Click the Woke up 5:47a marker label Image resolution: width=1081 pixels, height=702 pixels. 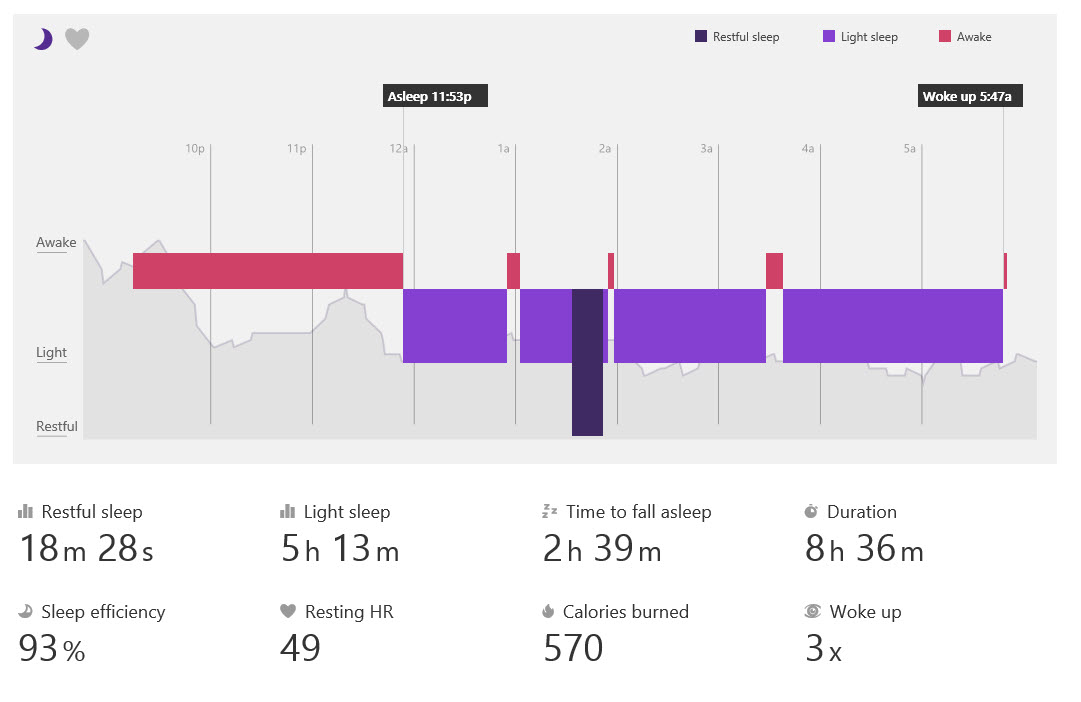[x=970, y=96]
